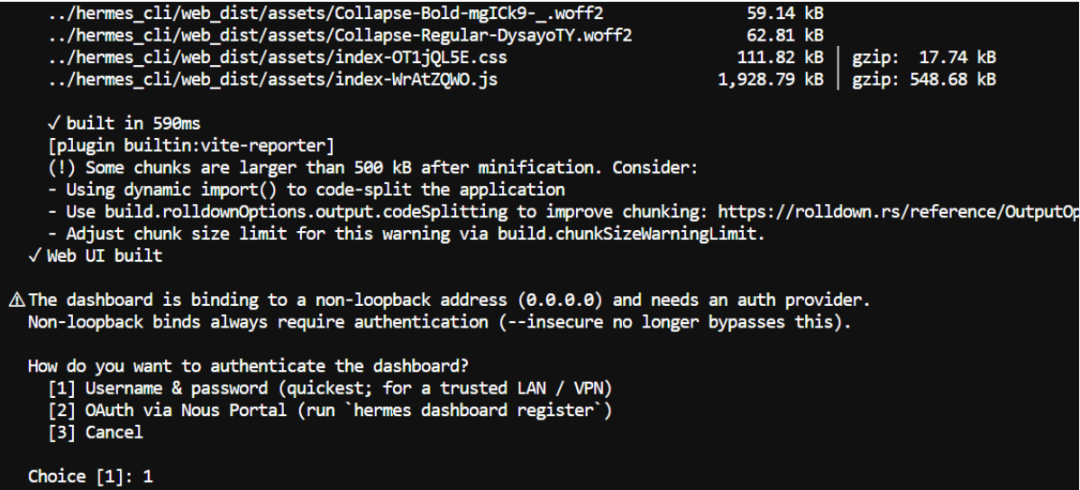Click the index-OT1jQL5E.css file path
The width and height of the screenshot is (1080, 490).
pos(278,58)
